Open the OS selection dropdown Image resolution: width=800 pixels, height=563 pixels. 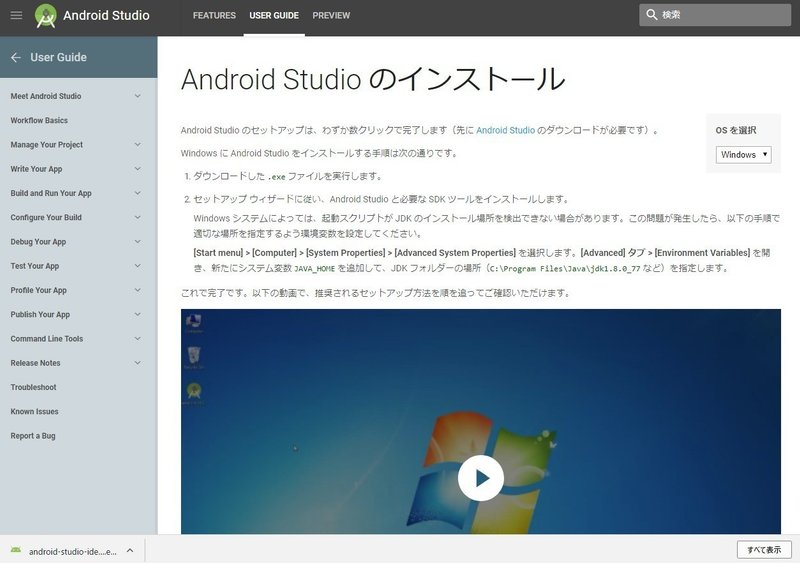(x=743, y=155)
